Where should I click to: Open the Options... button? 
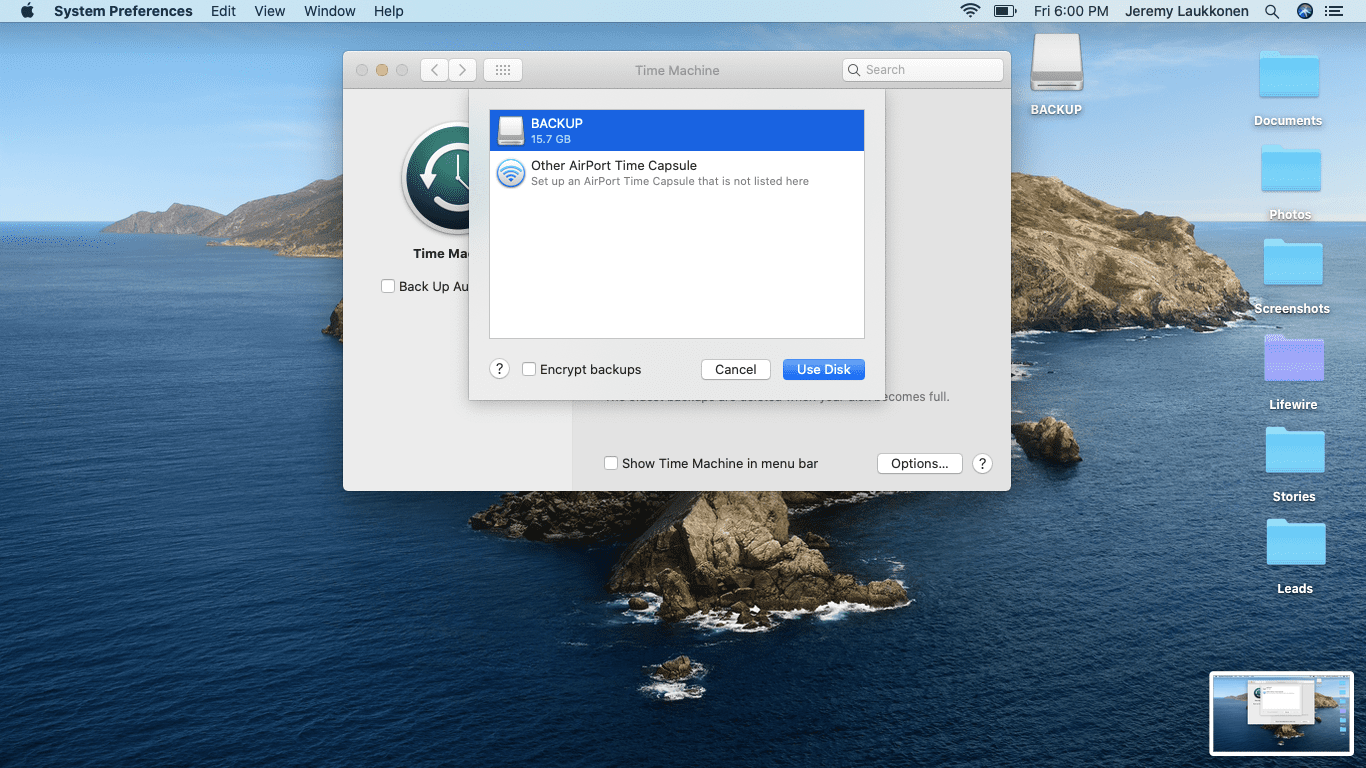tap(920, 463)
